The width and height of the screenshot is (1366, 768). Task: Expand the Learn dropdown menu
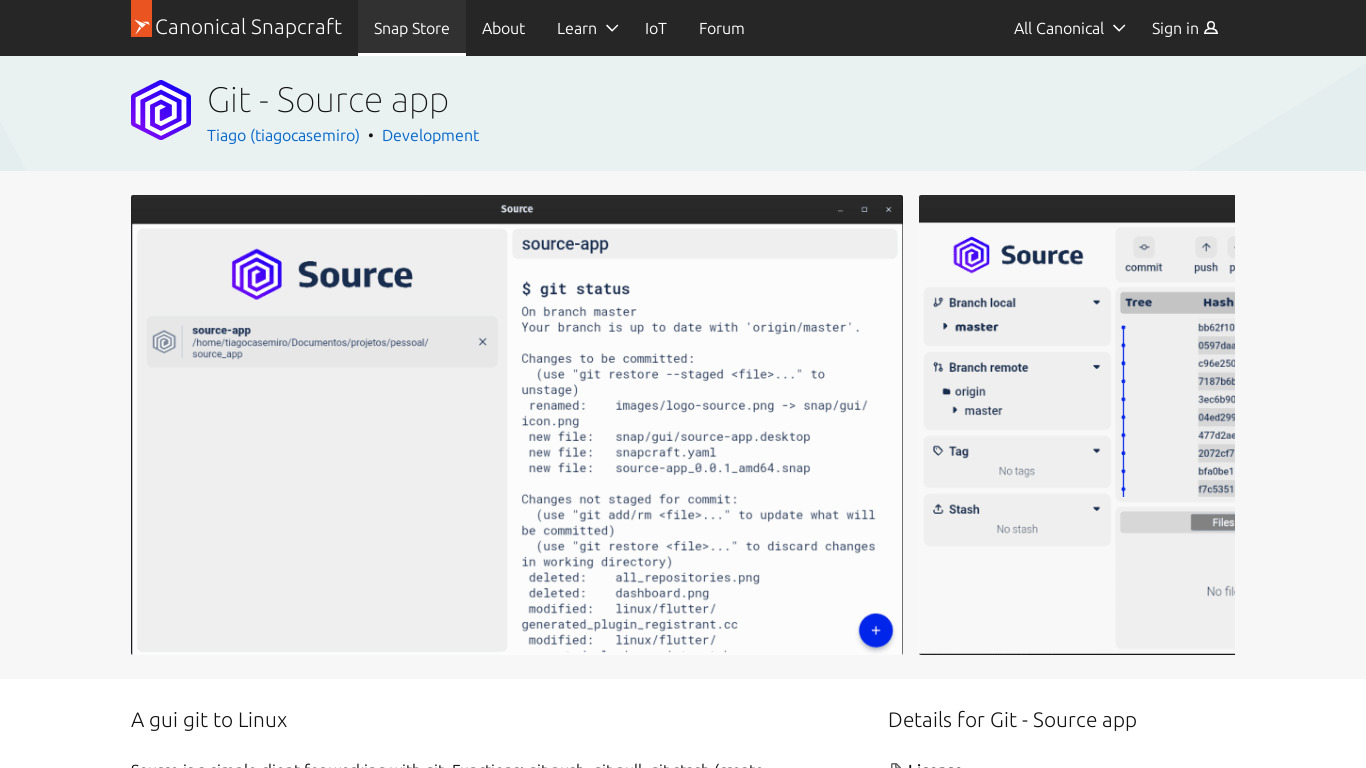pos(588,28)
